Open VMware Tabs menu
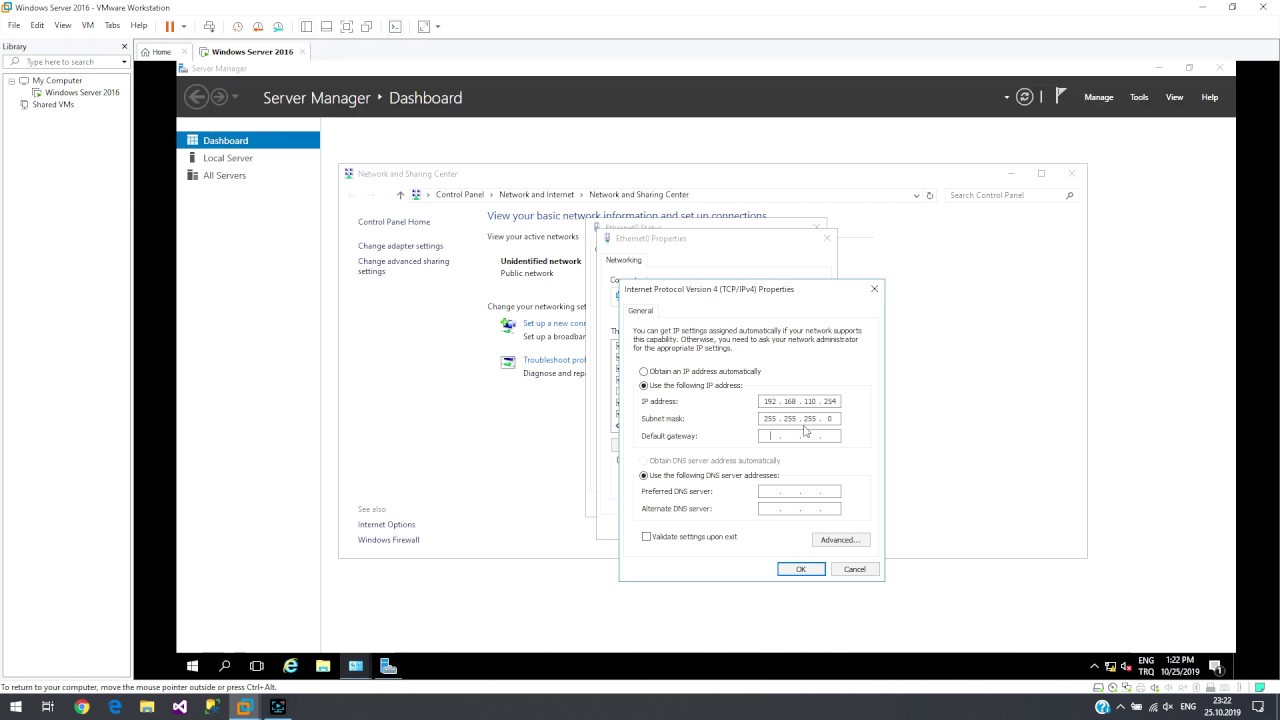Screen dimensions: 1280x720 click(x=112, y=25)
